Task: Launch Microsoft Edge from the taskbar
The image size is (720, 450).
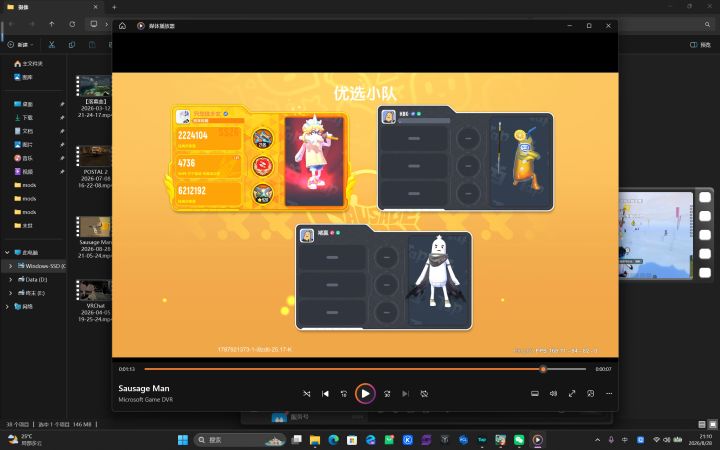Action: [333, 439]
